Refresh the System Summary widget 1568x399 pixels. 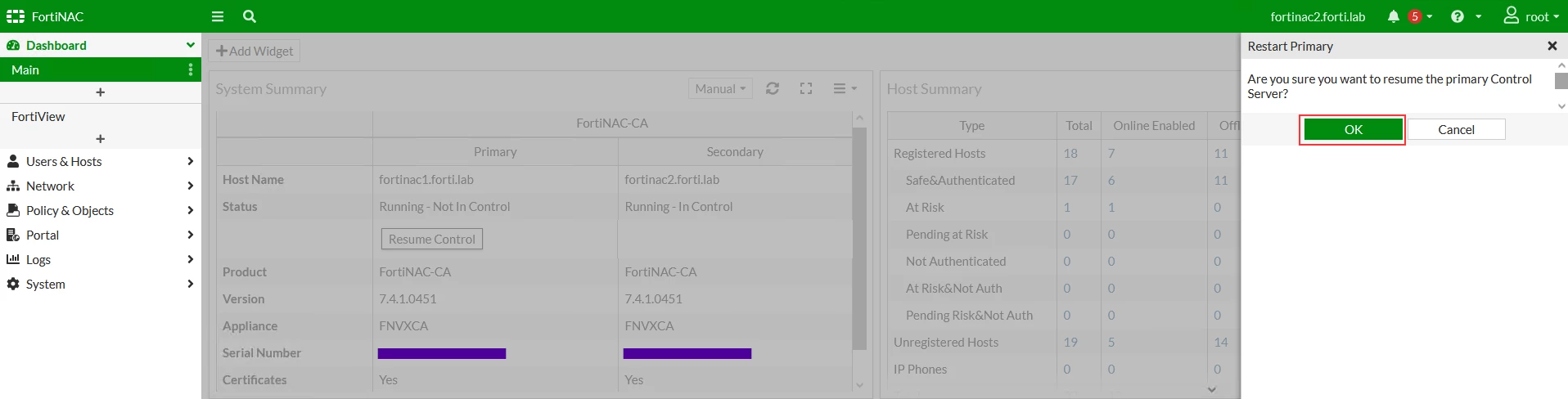772,88
